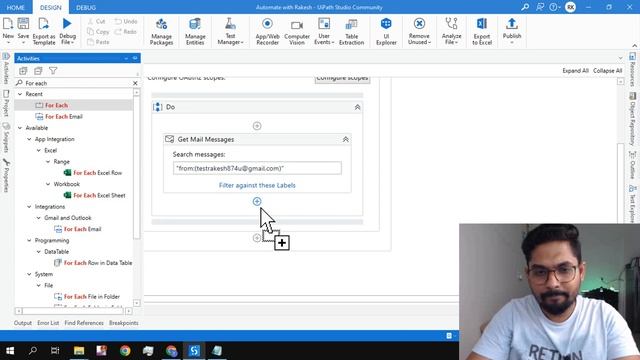Click the filter icon in Activities panel
This screenshot has height=360, width=640.
pyautogui.click(x=53, y=71)
